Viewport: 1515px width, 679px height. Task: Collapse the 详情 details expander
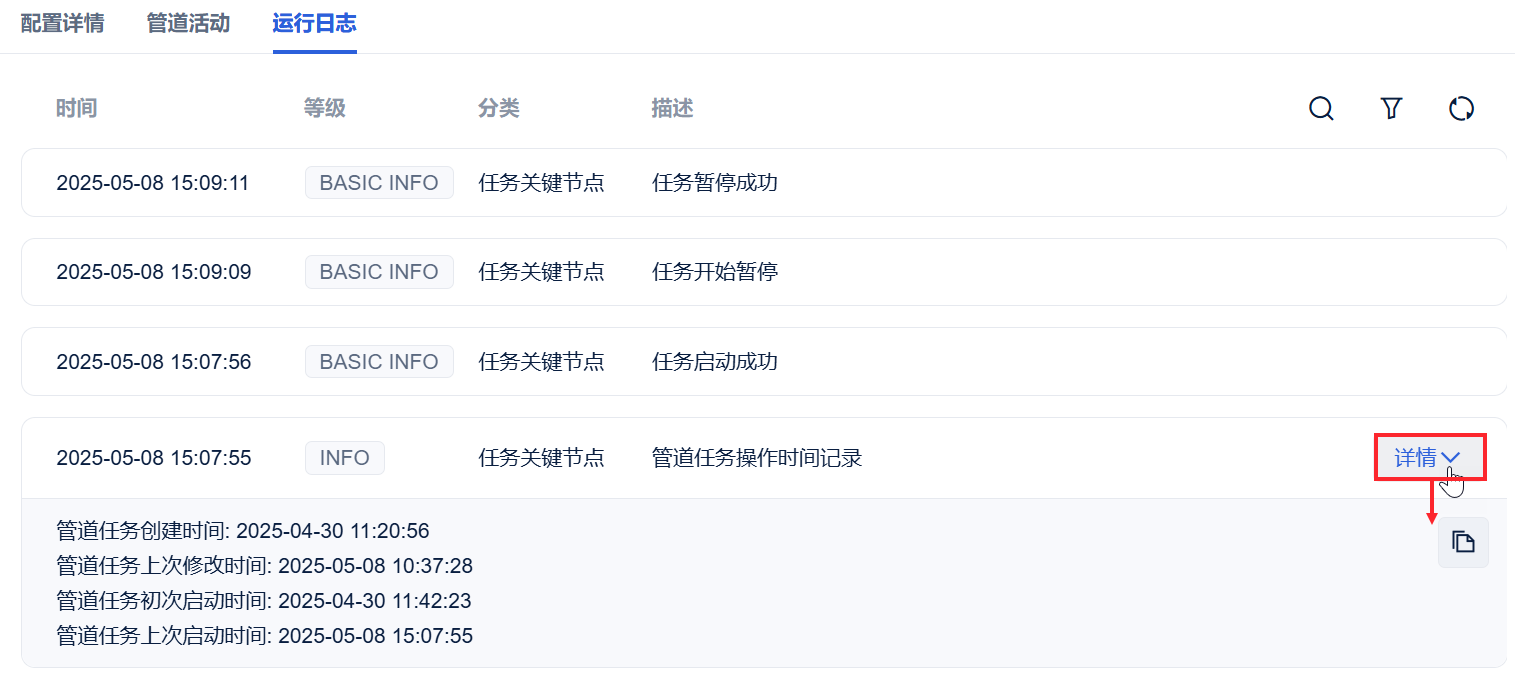(1428, 458)
